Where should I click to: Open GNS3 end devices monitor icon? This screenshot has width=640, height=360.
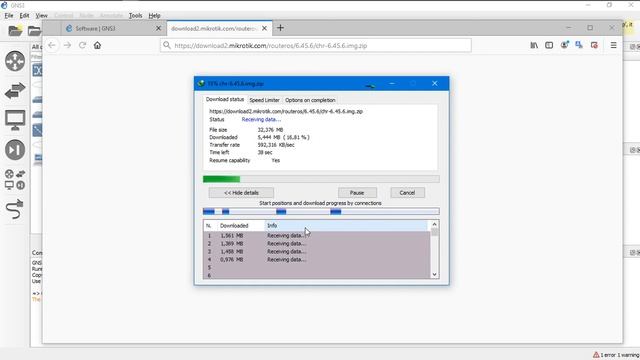15,120
